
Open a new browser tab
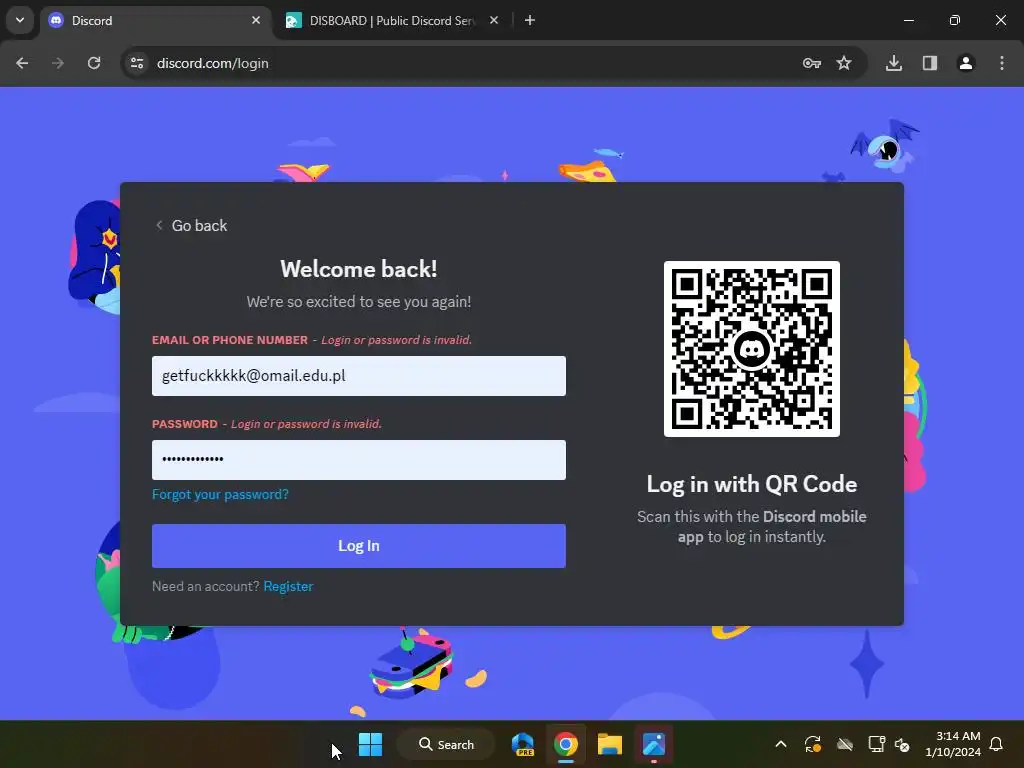(x=530, y=20)
